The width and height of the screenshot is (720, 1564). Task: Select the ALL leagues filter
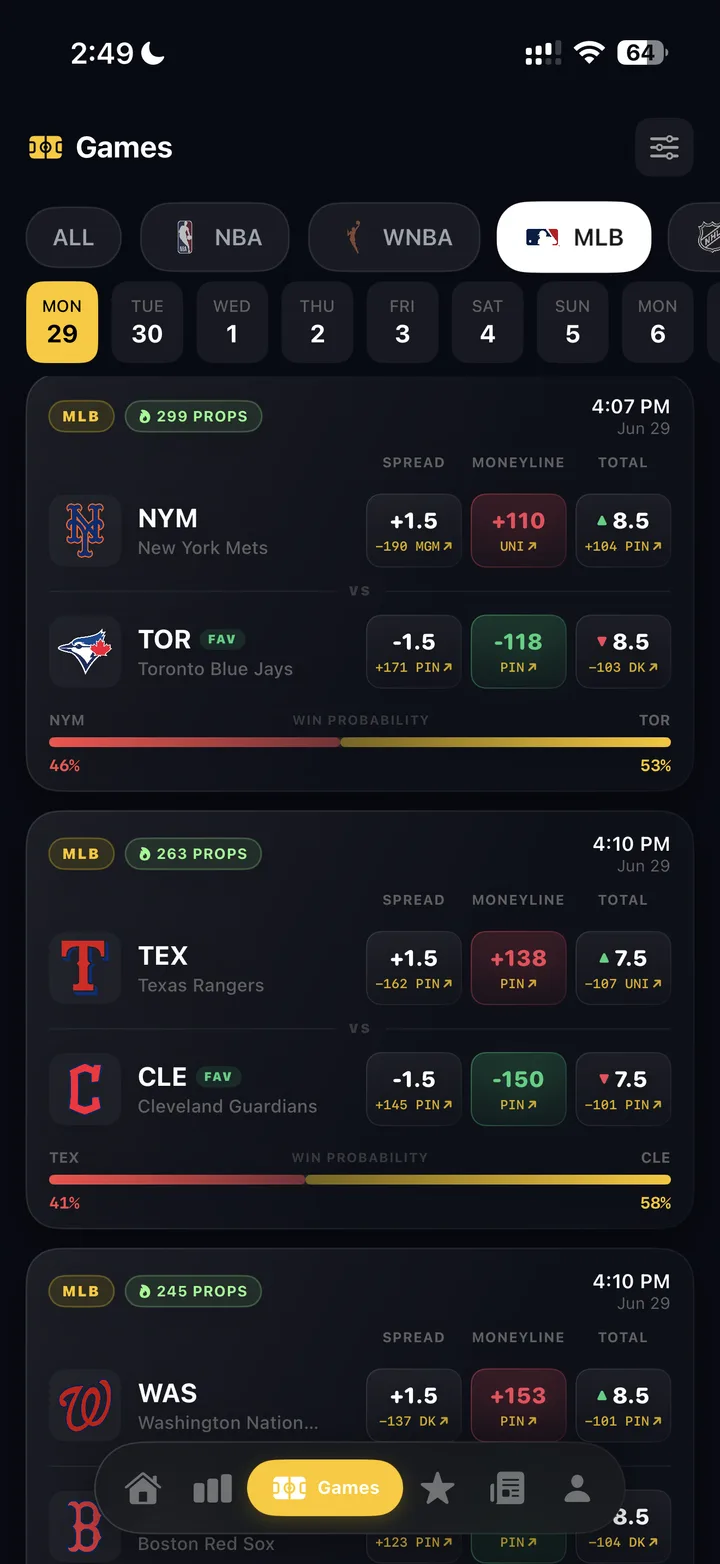point(73,238)
